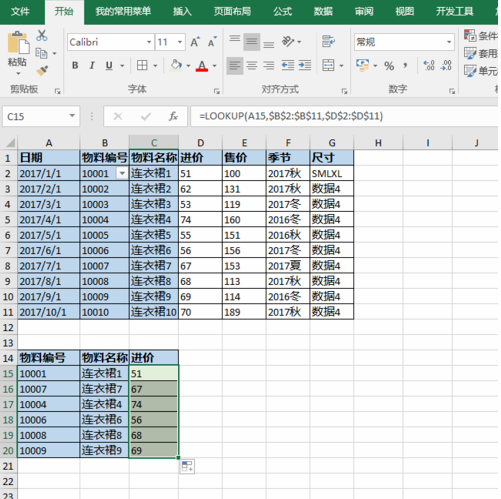
Task: Toggle align text left
Action: [x=235, y=66]
